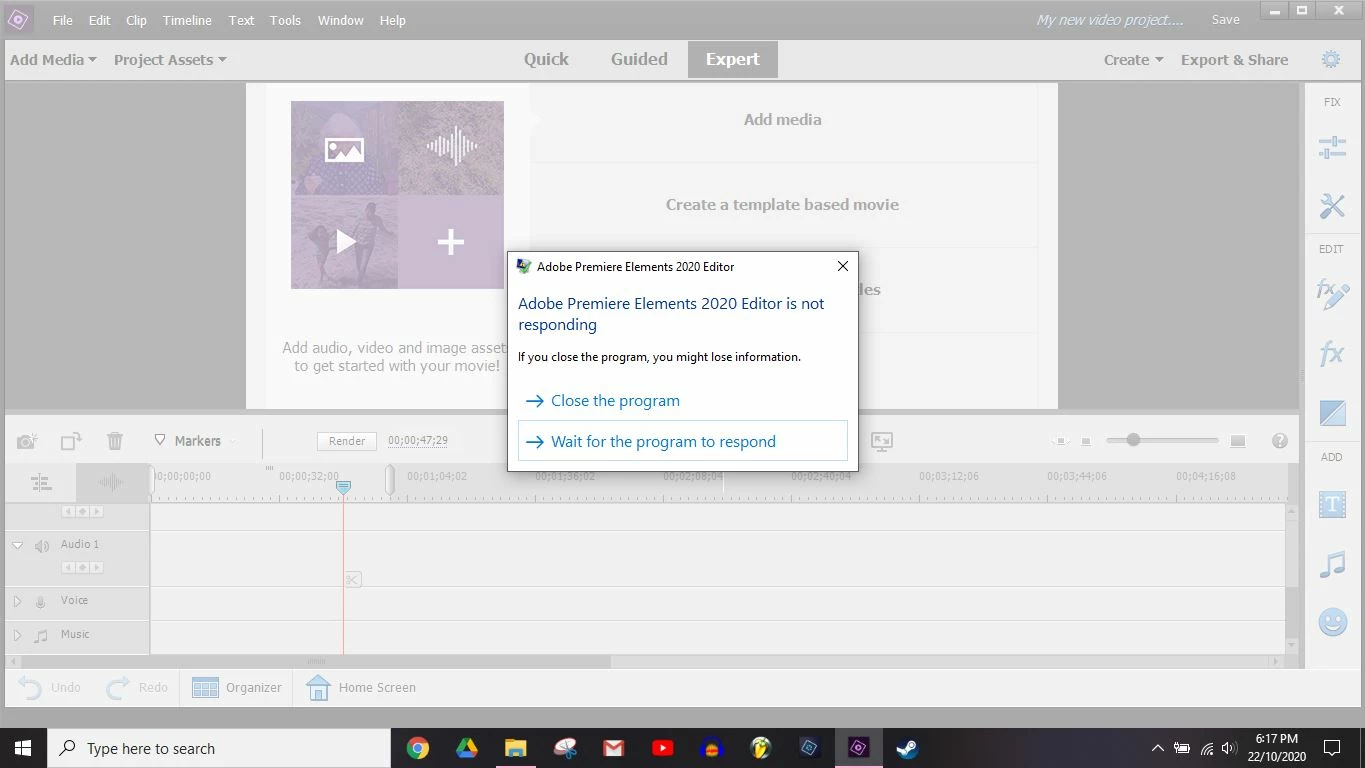Viewport: 1365px width, 768px height.
Task: Open the Tools menu
Action: pyautogui.click(x=285, y=20)
